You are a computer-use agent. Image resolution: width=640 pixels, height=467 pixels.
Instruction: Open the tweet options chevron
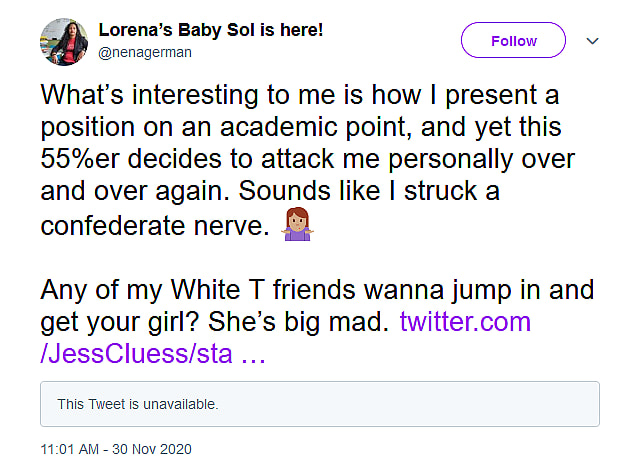(x=591, y=41)
